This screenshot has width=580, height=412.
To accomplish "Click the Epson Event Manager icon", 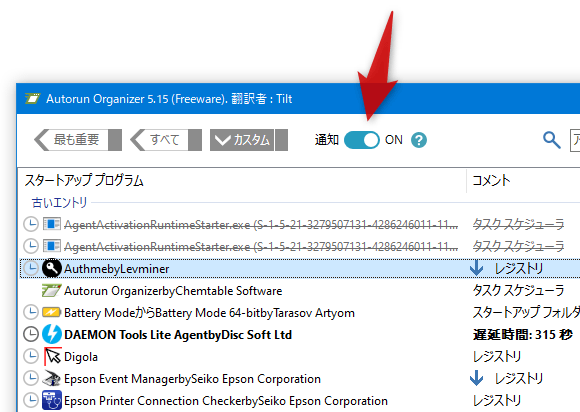I will tap(51, 378).
